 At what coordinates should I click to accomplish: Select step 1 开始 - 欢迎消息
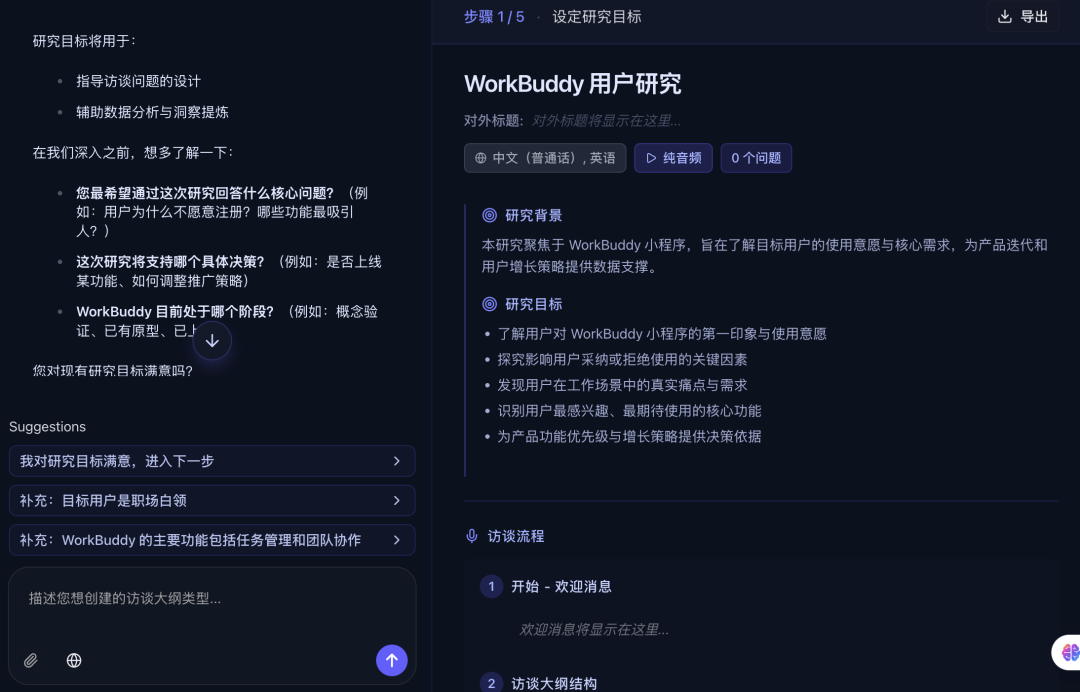coord(561,586)
